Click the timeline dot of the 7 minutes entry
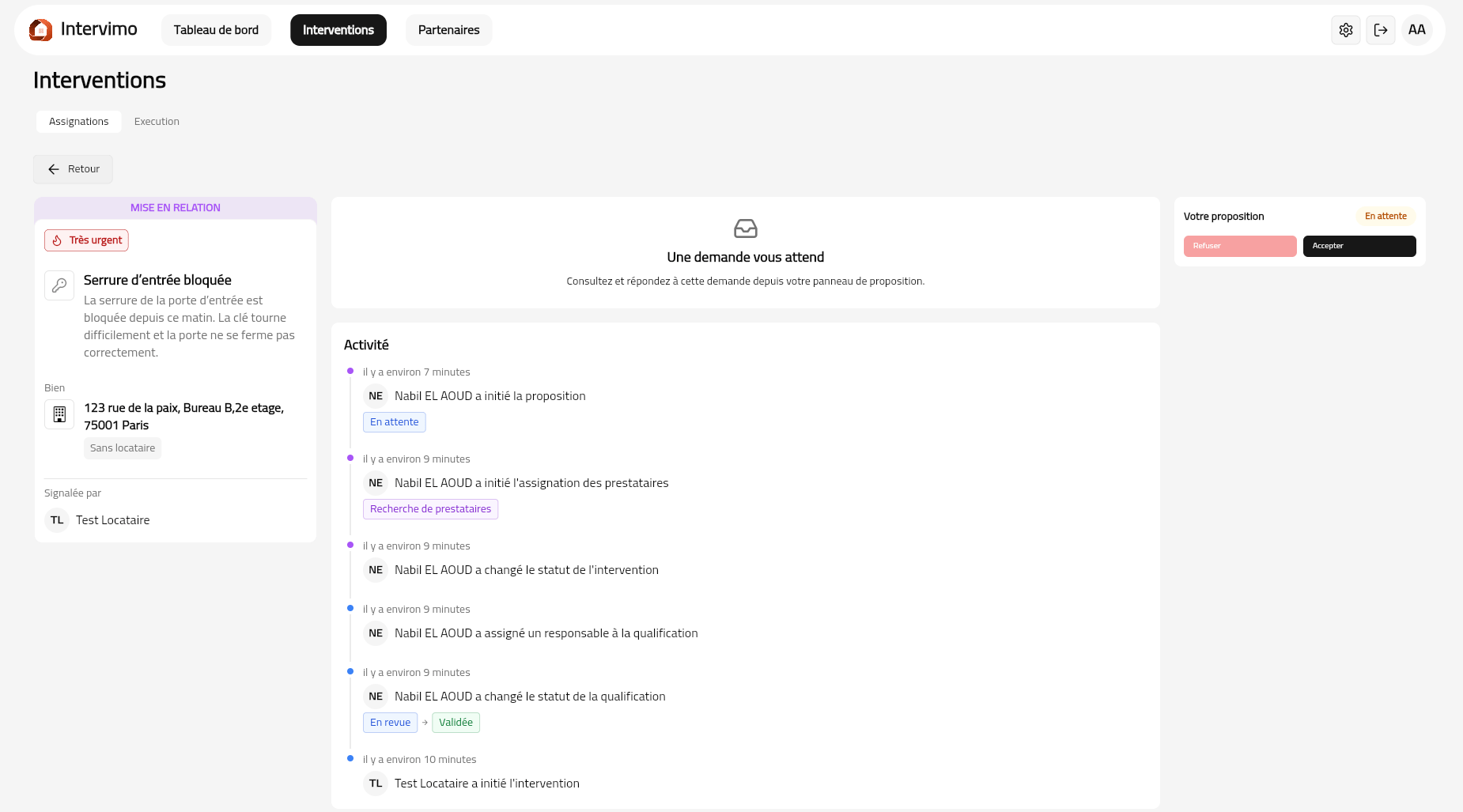This screenshot has width=1463, height=812. 350,371
